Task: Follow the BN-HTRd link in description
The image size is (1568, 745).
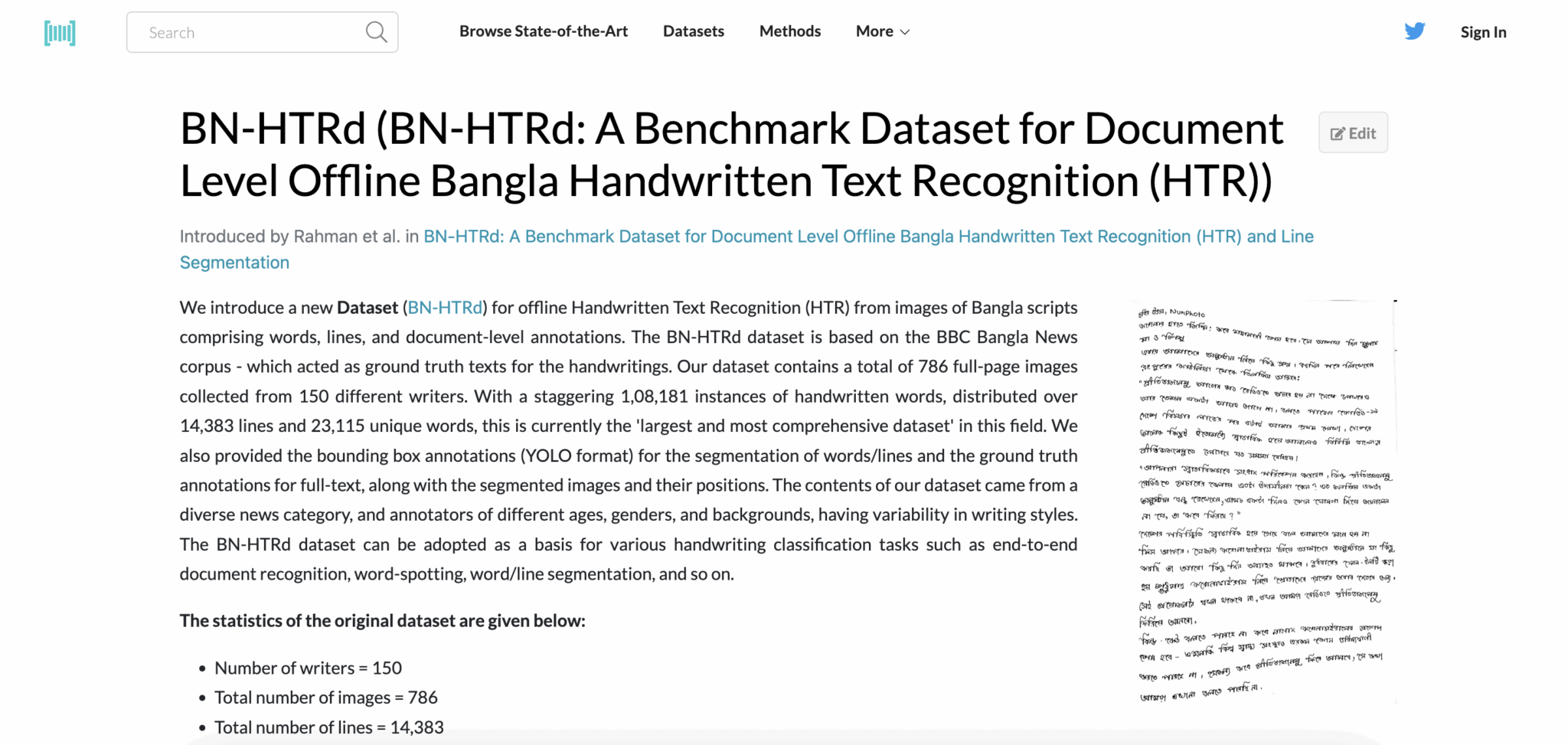Action: click(445, 308)
